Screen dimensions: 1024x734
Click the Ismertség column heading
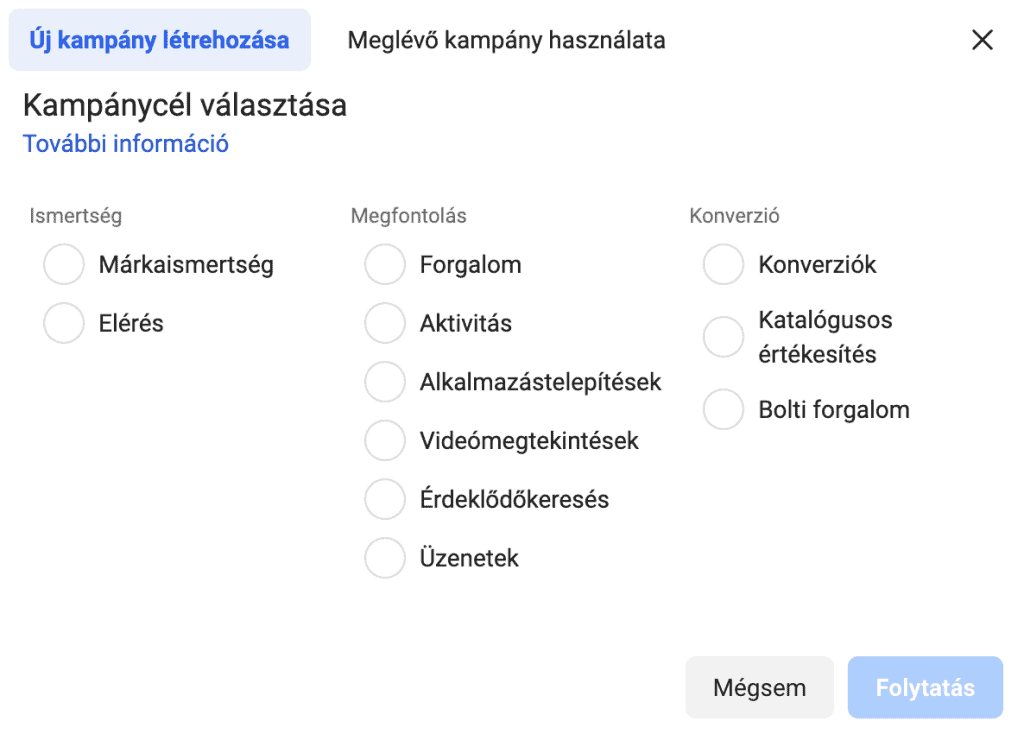pos(76,216)
